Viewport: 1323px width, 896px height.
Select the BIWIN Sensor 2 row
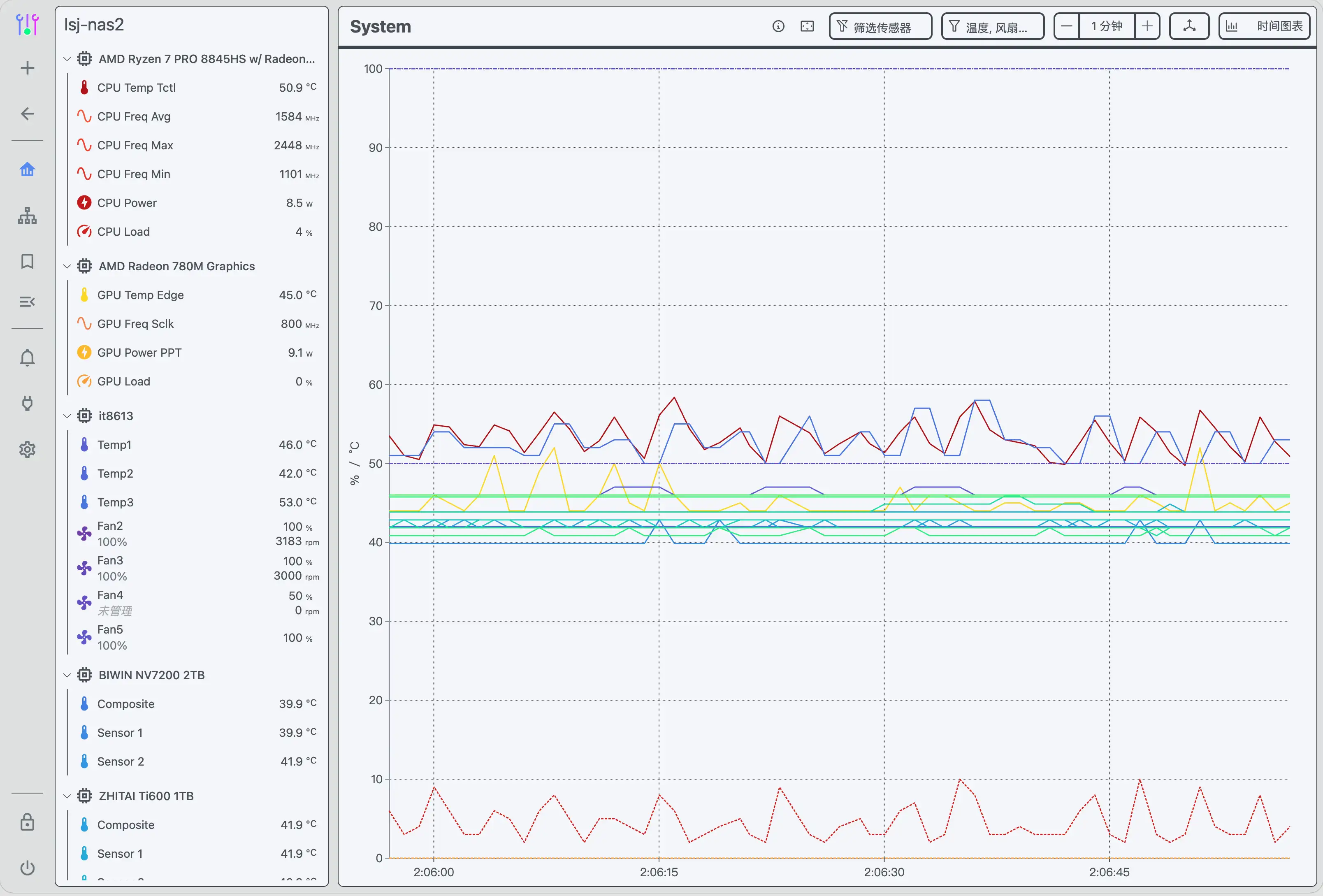(197, 761)
